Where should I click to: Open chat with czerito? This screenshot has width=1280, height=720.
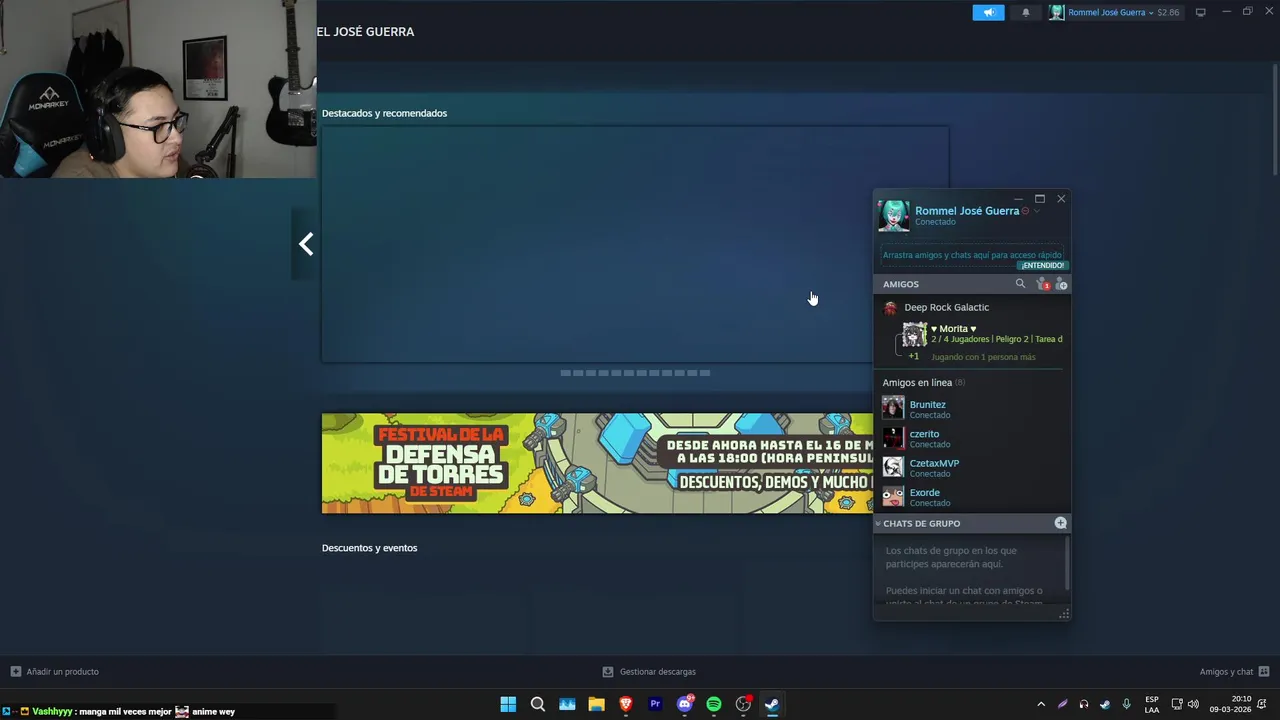pyautogui.click(x=972, y=438)
